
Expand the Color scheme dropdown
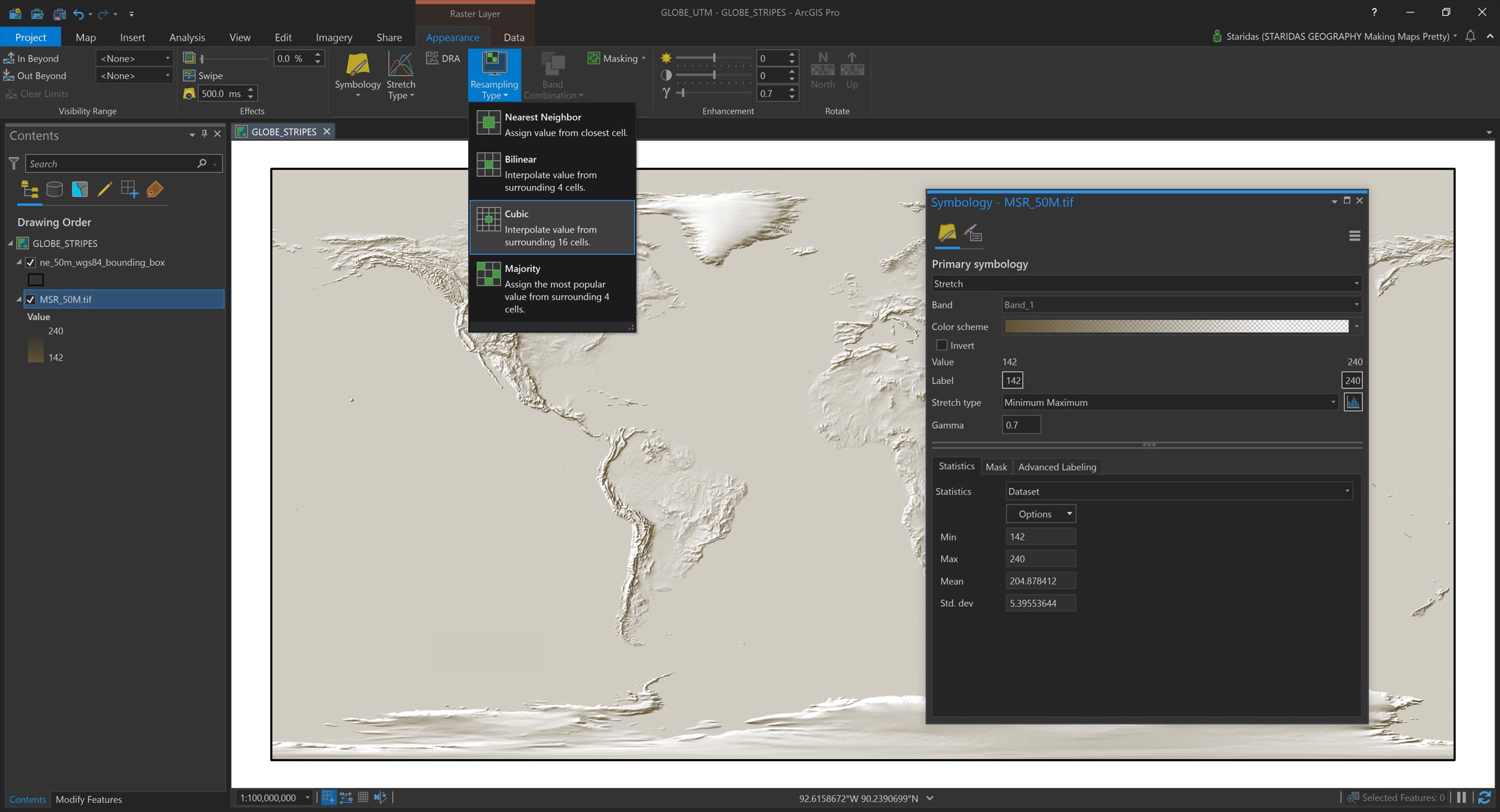click(1356, 327)
